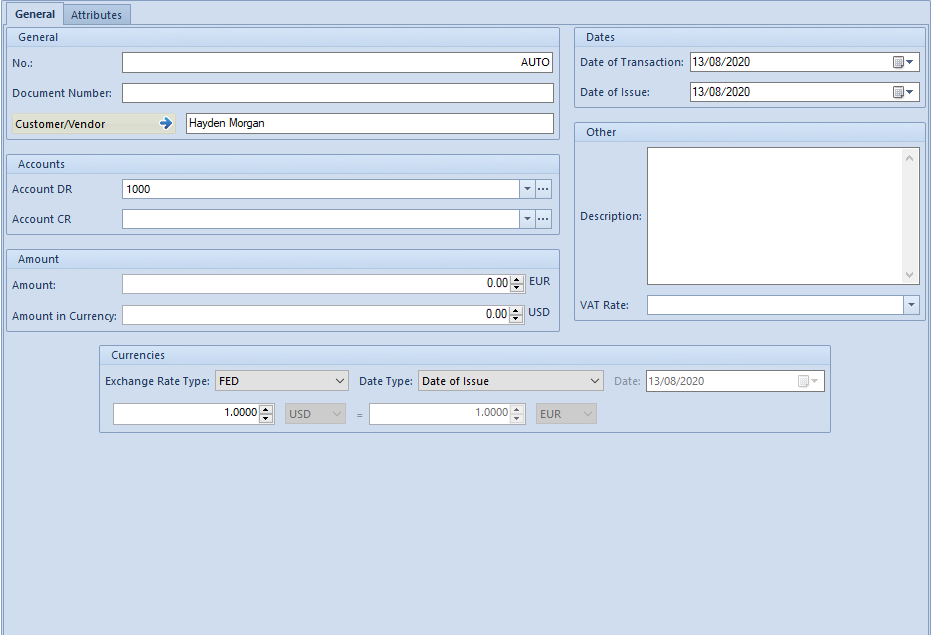Increase the EUR rate with up spinner
932x635 pixels.
(x=517, y=409)
